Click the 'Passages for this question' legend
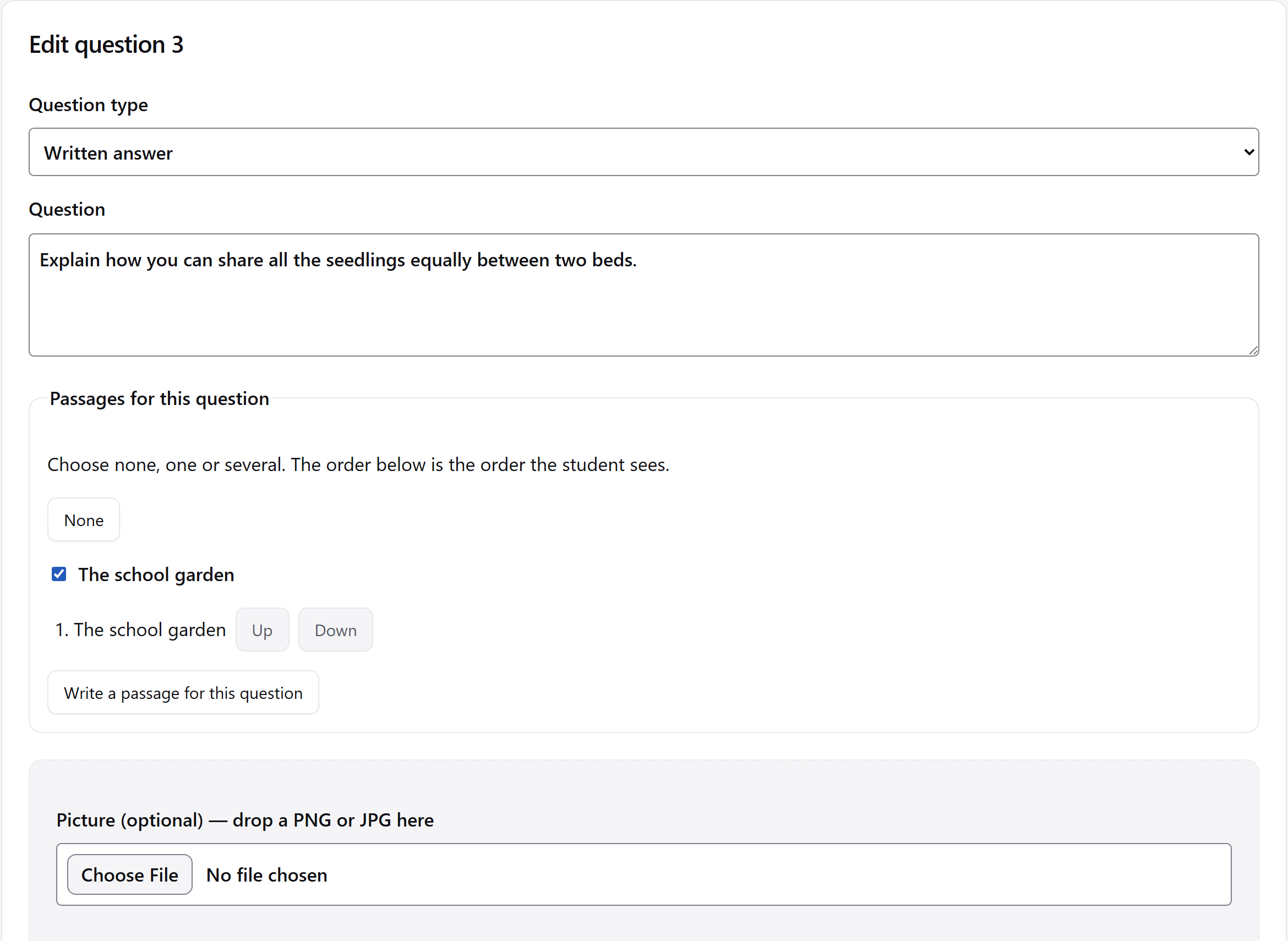Screen dimensions: 1288x941 coord(160,399)
